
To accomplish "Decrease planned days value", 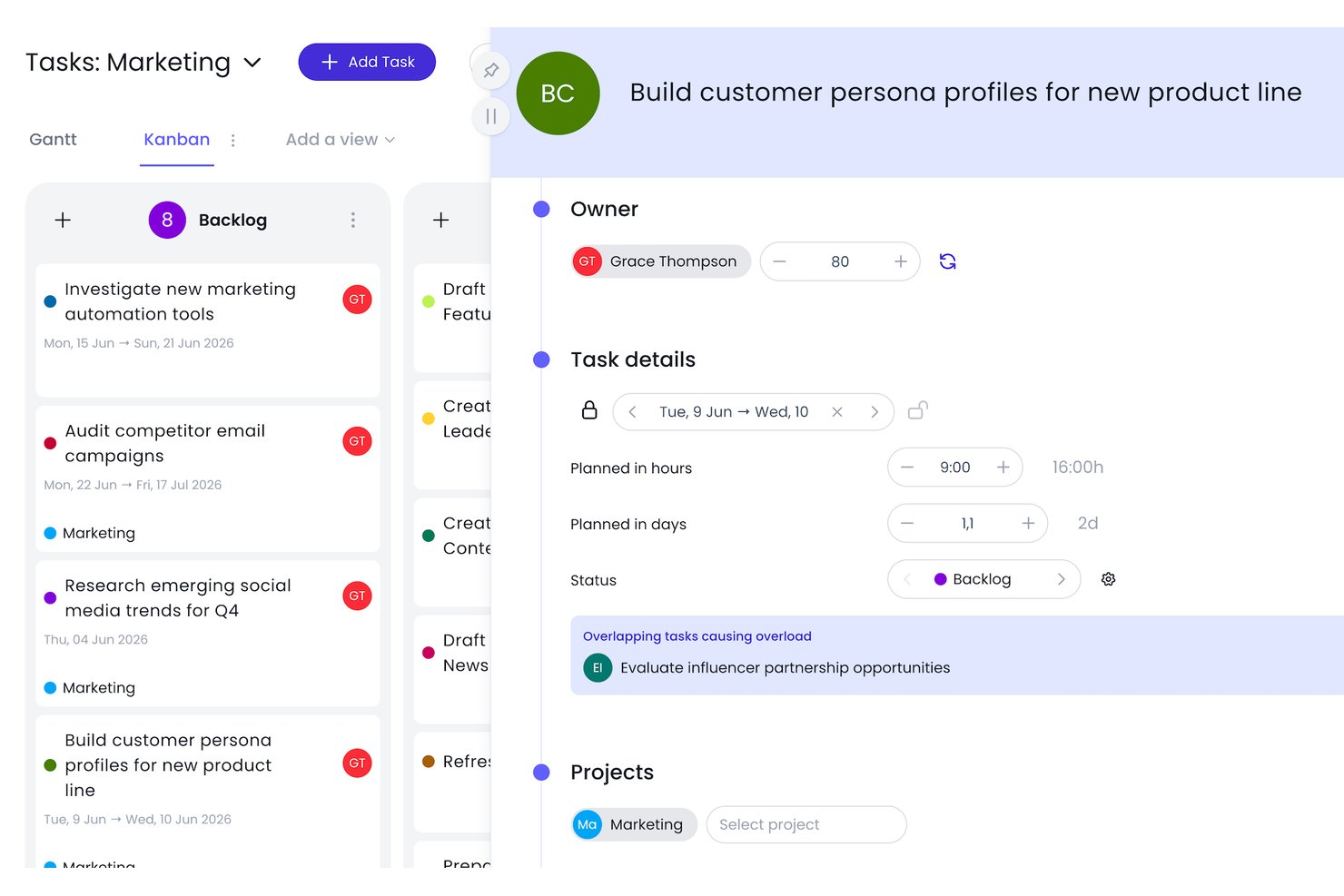I will [x=907, y=524].
